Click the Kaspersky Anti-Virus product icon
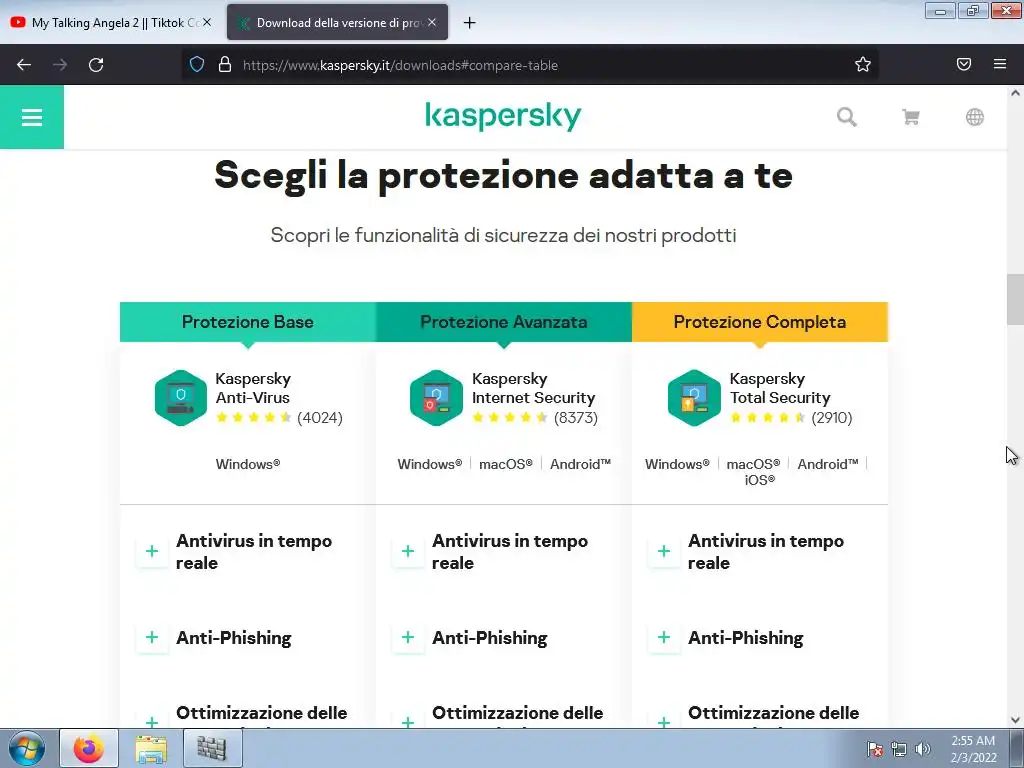 coord(181,398)
